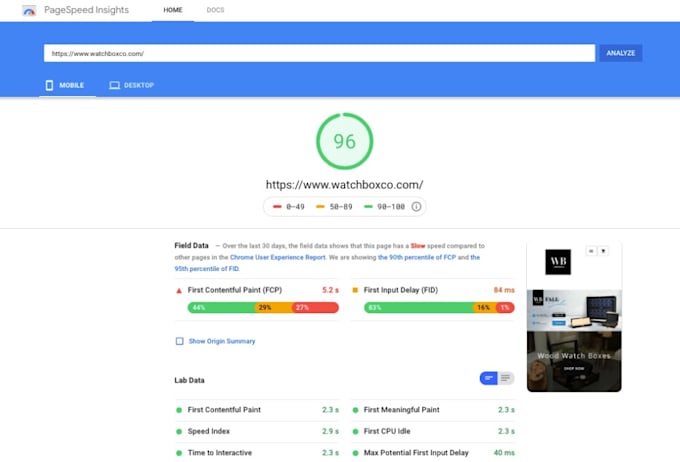Screen dimensions: 680x462
Task: Click the FCP distribution bar
Action: pyautogui.click(x=263, y=308)
